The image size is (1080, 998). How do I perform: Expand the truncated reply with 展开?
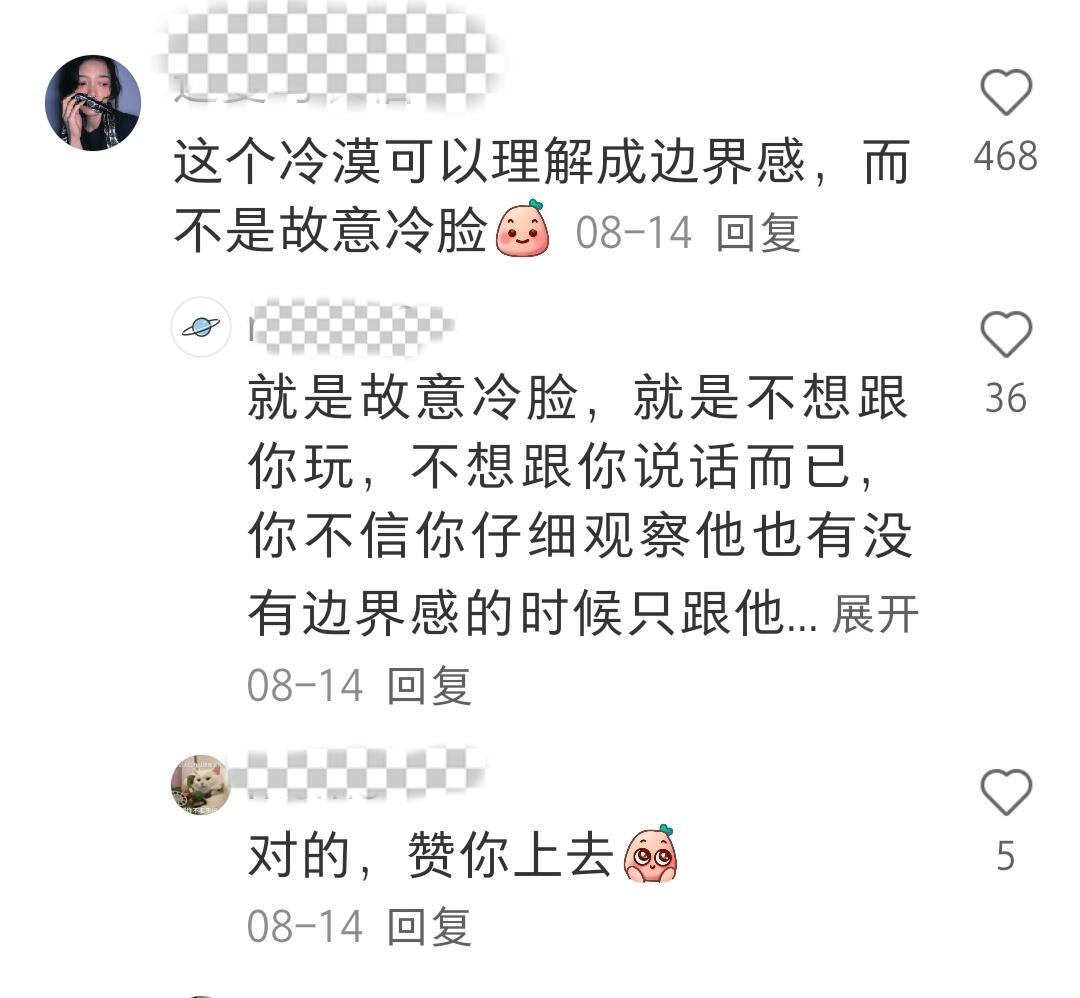tap(875, 614)
